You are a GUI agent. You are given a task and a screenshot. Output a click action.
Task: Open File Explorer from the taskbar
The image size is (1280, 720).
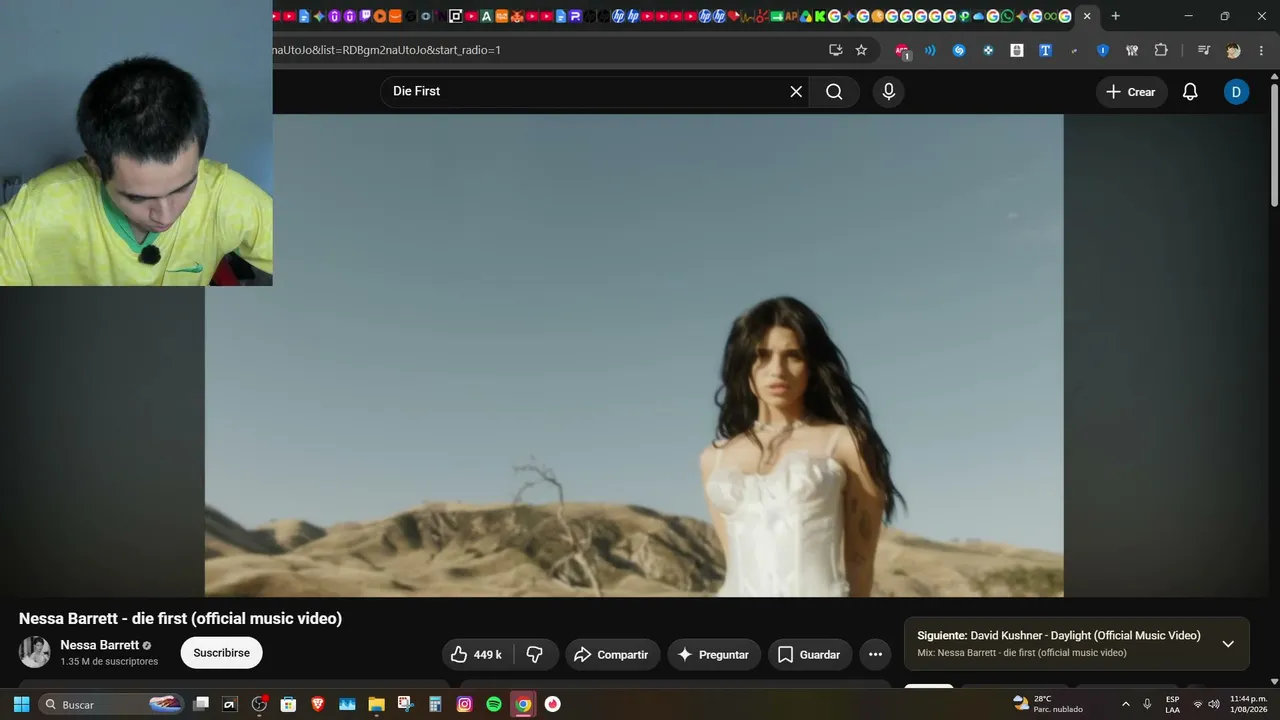[x=376, y=704]
